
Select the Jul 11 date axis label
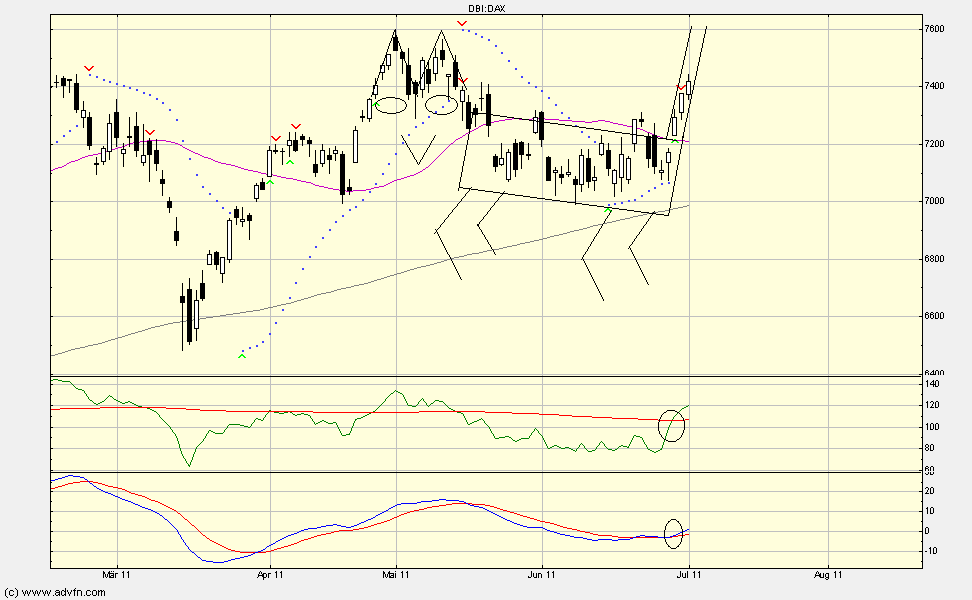688,576
